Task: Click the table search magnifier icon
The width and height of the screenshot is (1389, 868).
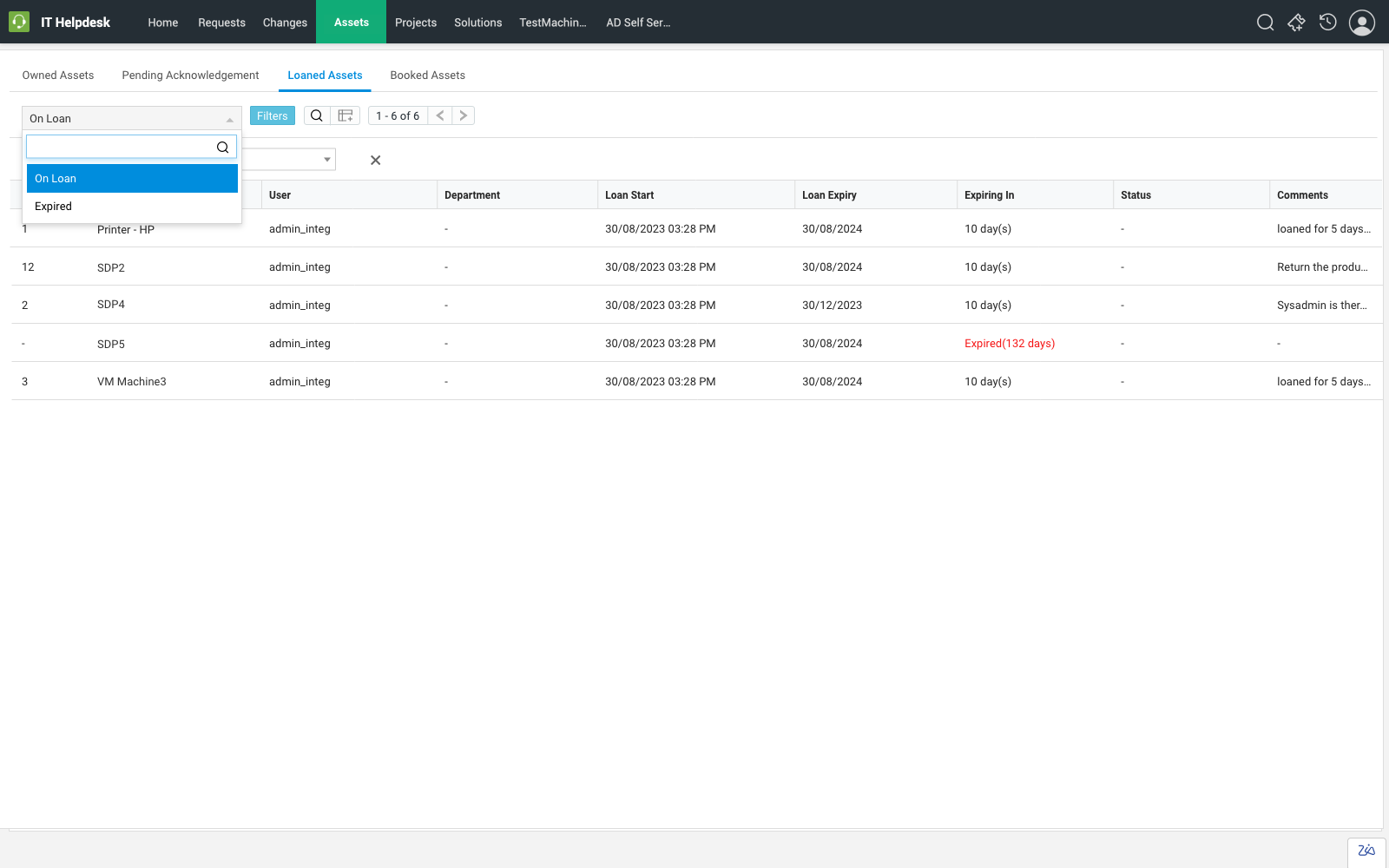Action: tap(317, 115)
